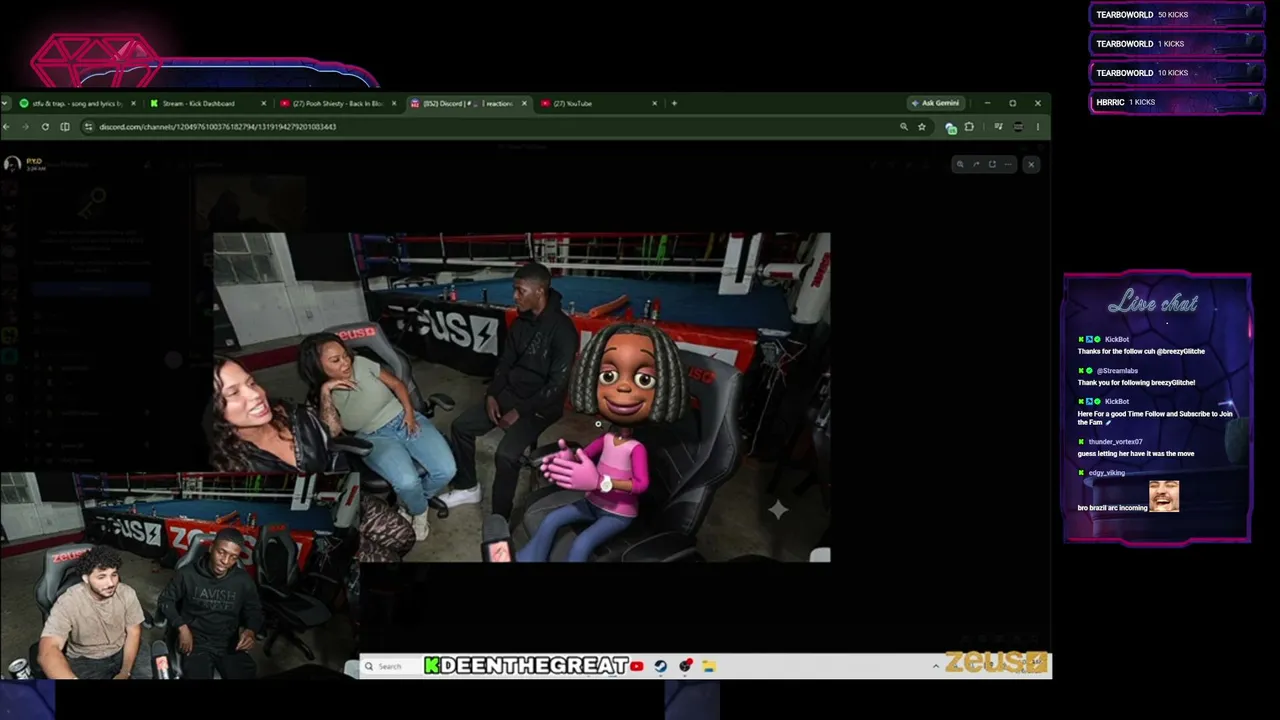Open the browser extensions puzzle icon
1280x720 pixels.
point(969,127)
